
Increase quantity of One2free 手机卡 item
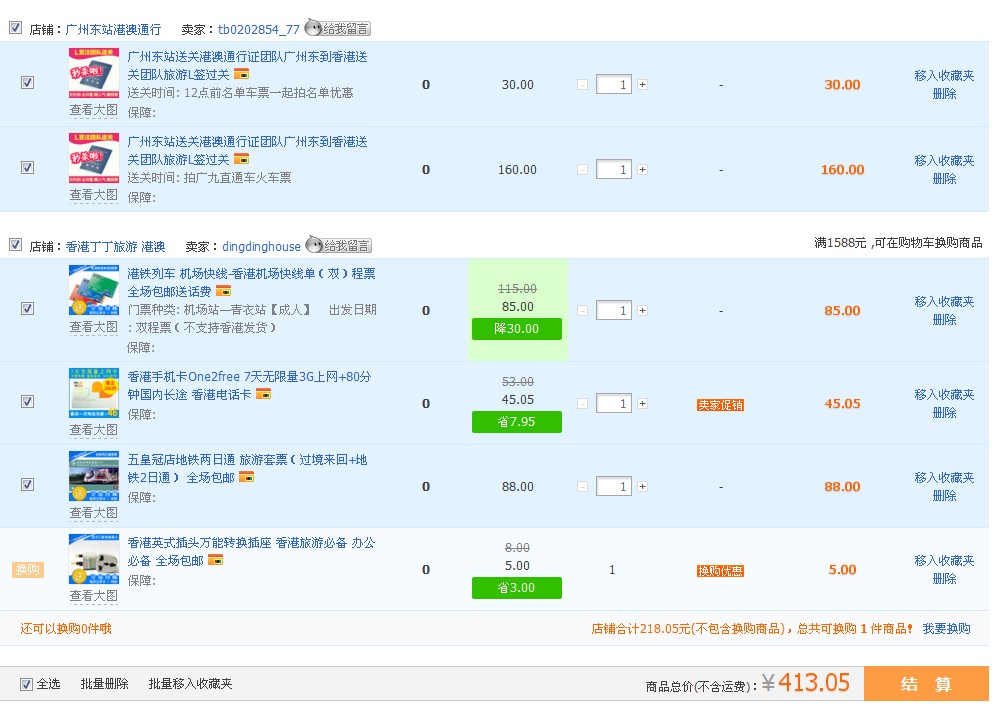pyautogui.click(x=642, y=403)
